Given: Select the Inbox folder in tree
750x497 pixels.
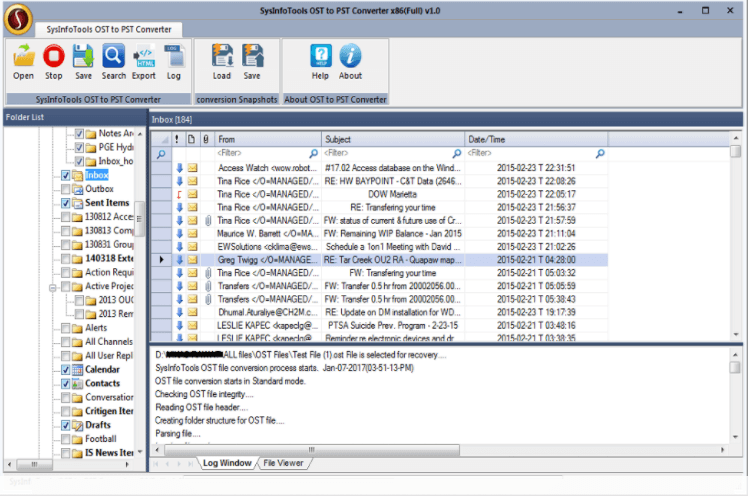Looking at the screenshot, I should click(x=97, y=175).
